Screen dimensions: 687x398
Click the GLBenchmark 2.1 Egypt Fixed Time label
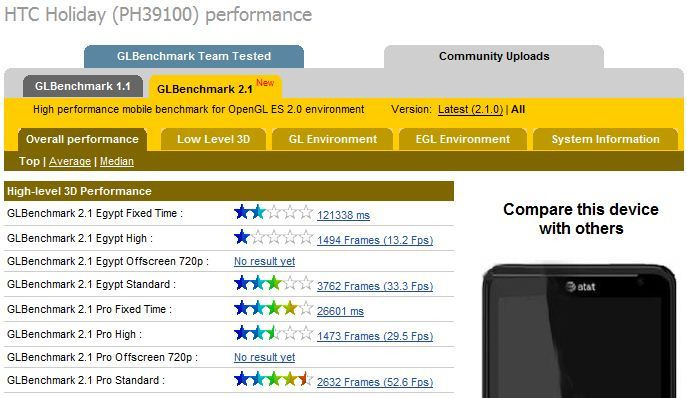click(95, 213)
